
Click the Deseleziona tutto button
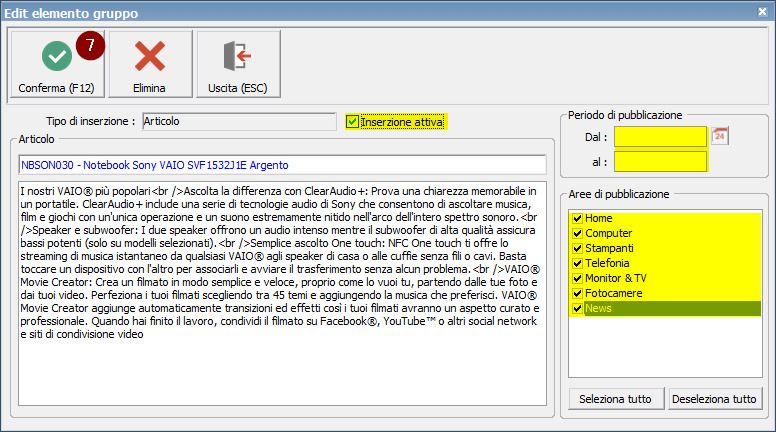tap(715, 399)
